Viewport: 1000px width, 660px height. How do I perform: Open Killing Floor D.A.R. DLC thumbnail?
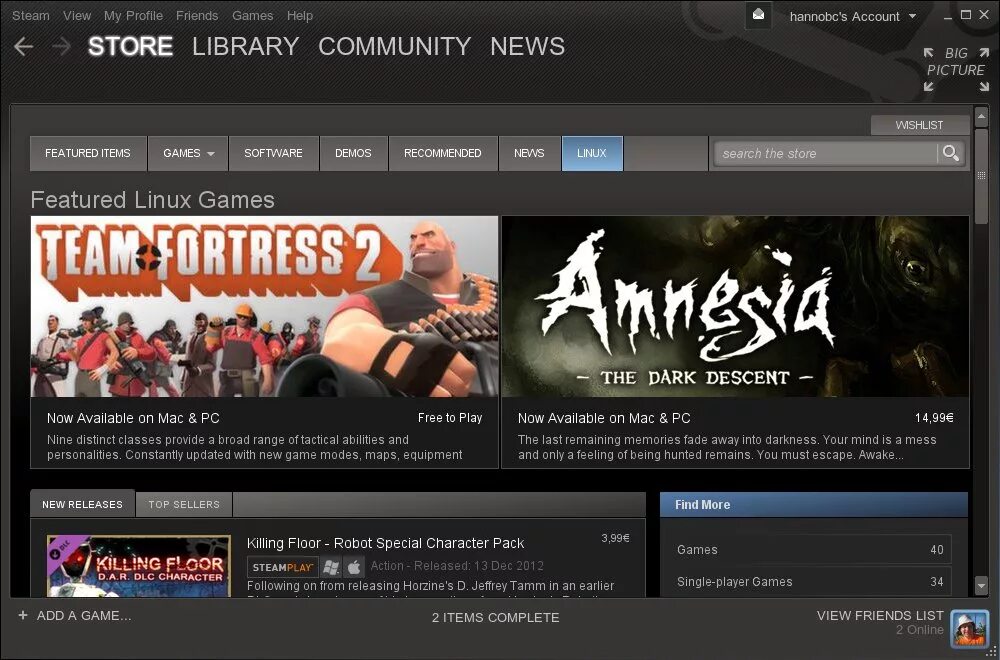(139, 566)
